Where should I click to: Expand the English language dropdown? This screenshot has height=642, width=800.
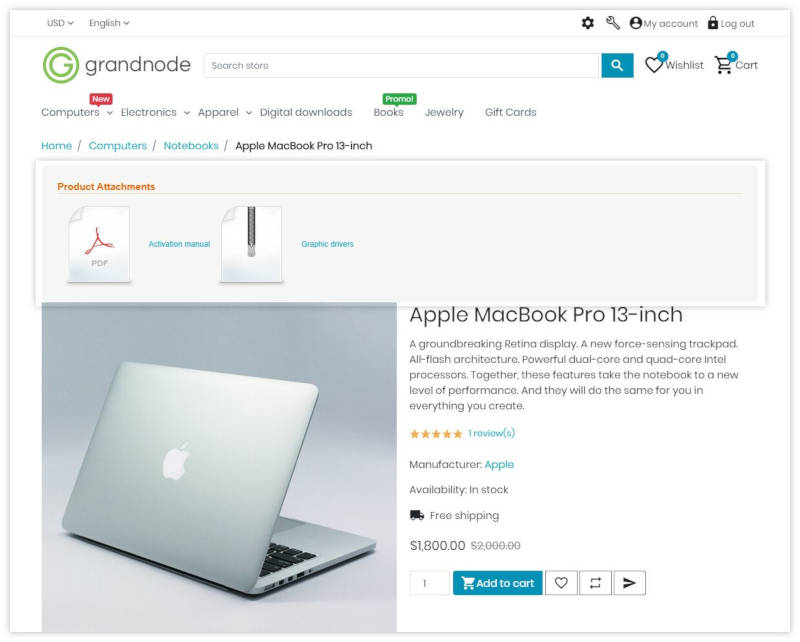click(109, 23)
